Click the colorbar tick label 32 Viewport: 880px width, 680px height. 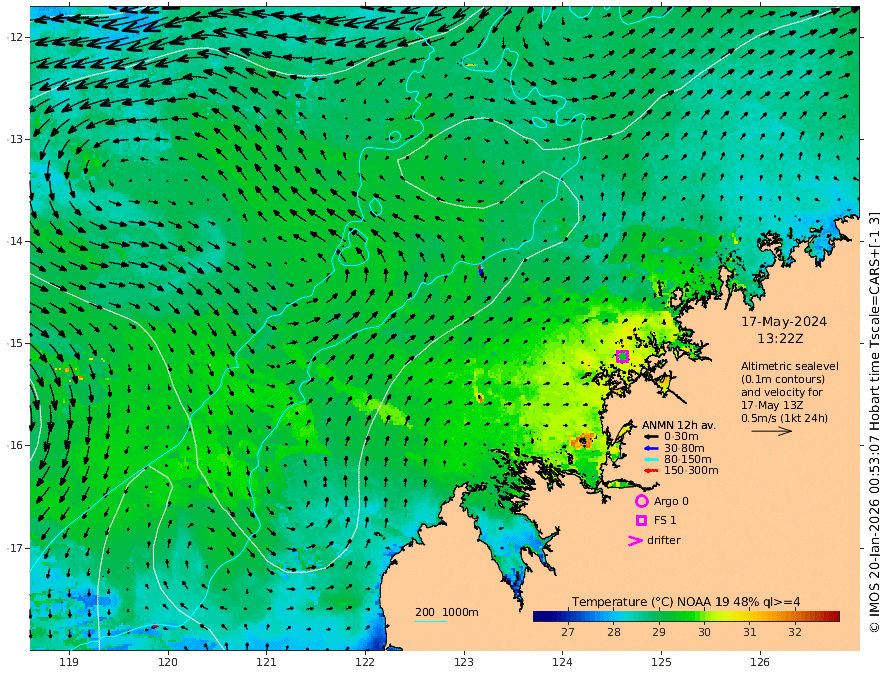pos(795,632)
